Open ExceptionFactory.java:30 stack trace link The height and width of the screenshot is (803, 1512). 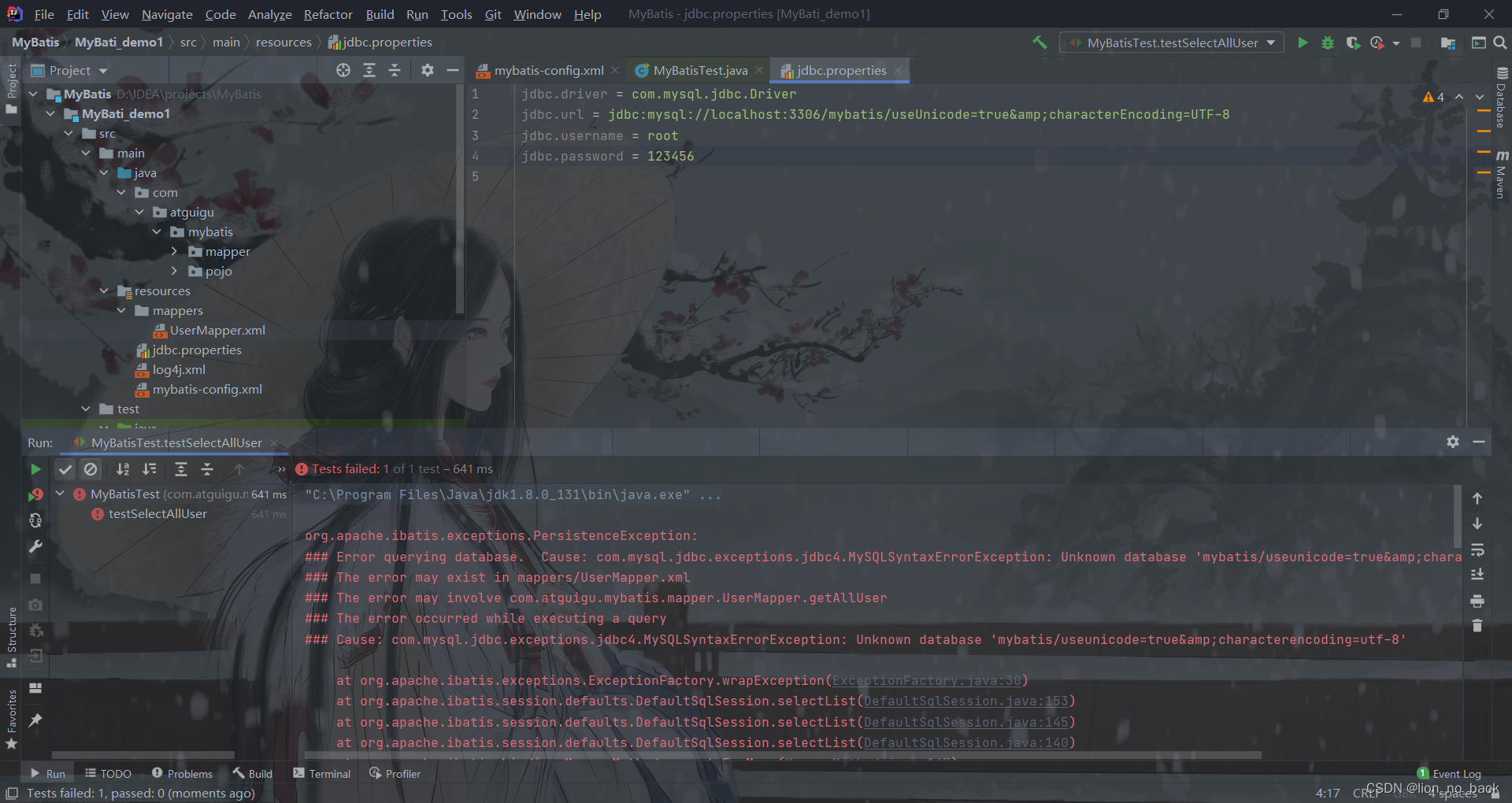[926, 680]
